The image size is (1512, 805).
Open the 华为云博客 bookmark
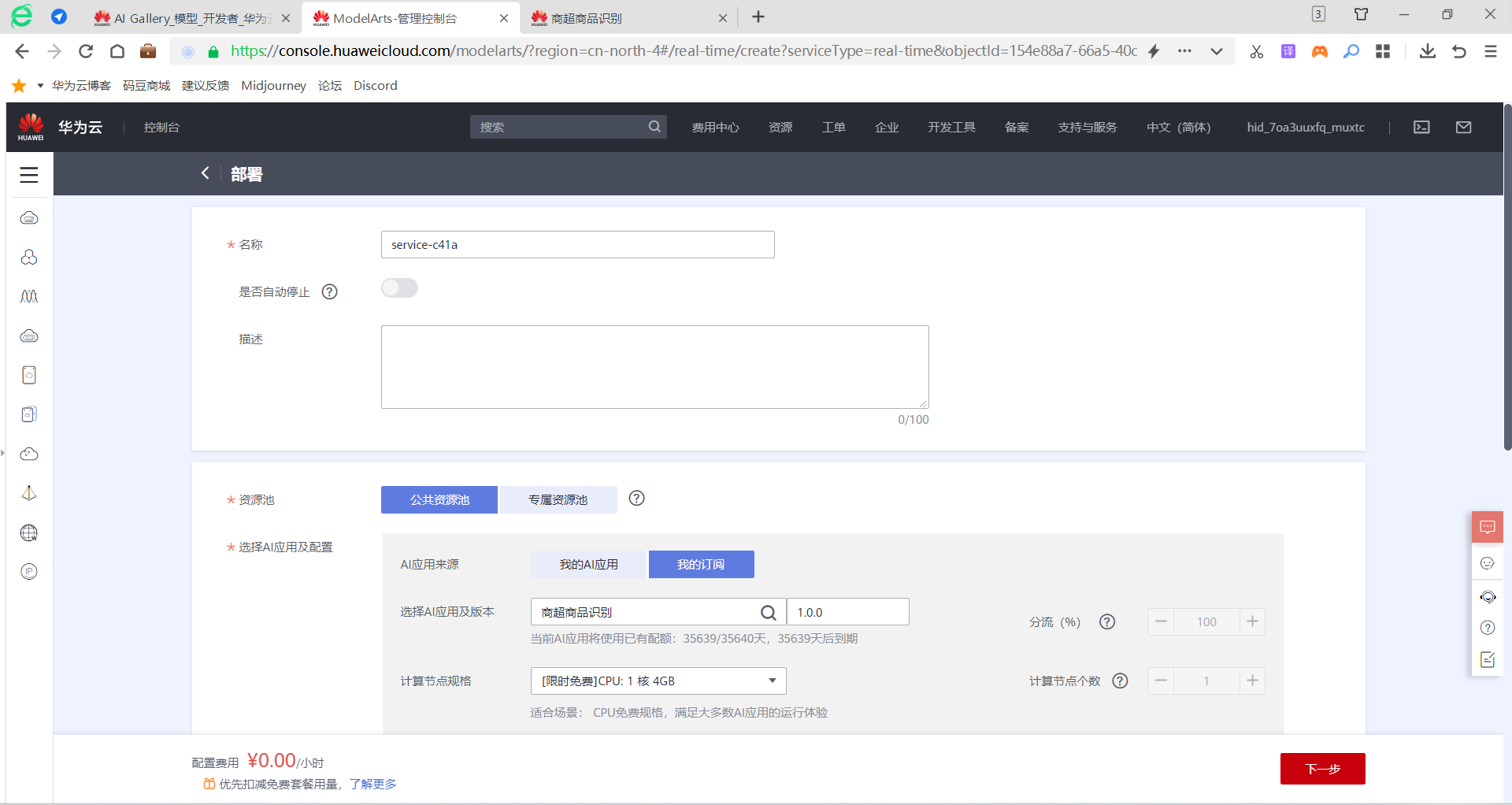pyautogui.click(x=81, y=85)
